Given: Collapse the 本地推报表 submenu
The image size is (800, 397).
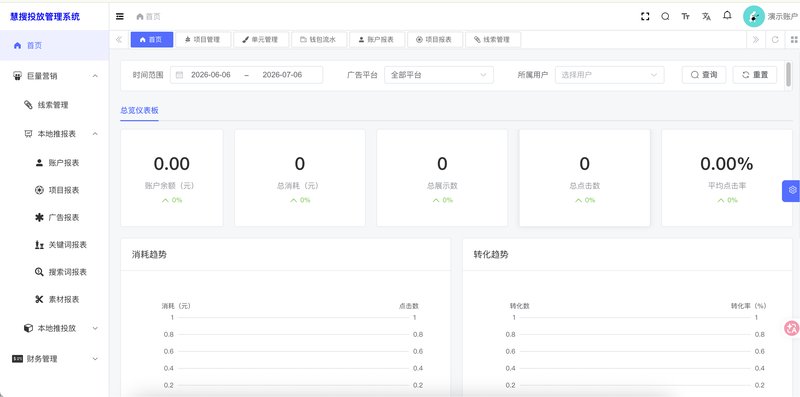Looking at the screenshot, I should point(54,134).
